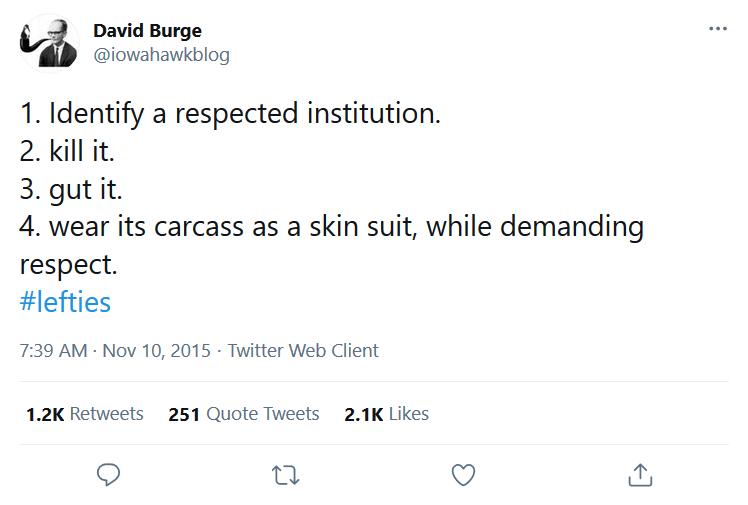Open the three-dot more options menu

coord(718,29)
